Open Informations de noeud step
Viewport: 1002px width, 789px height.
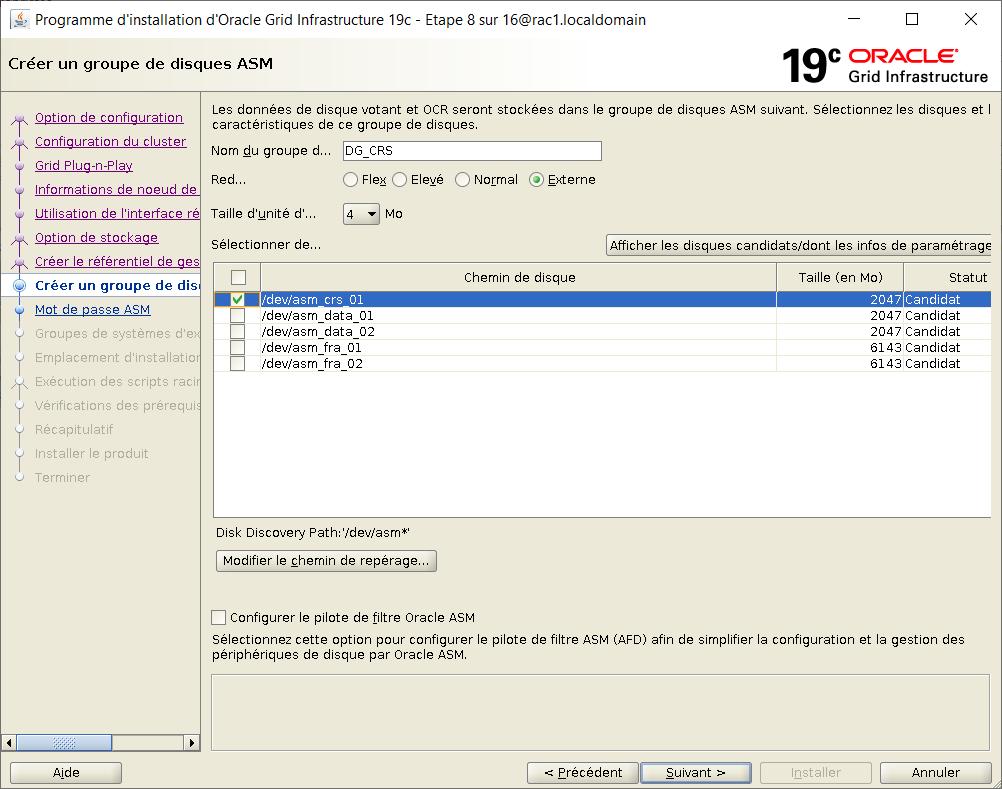(116, 190)
